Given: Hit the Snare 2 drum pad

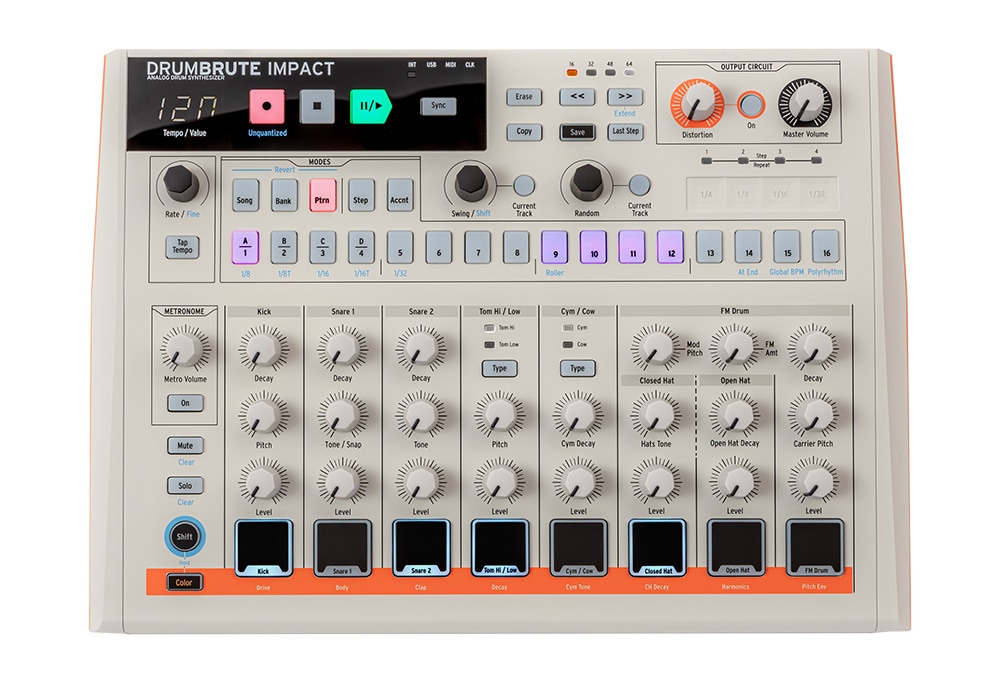Looking at the screenshot, I should click(x=421, y=549).
